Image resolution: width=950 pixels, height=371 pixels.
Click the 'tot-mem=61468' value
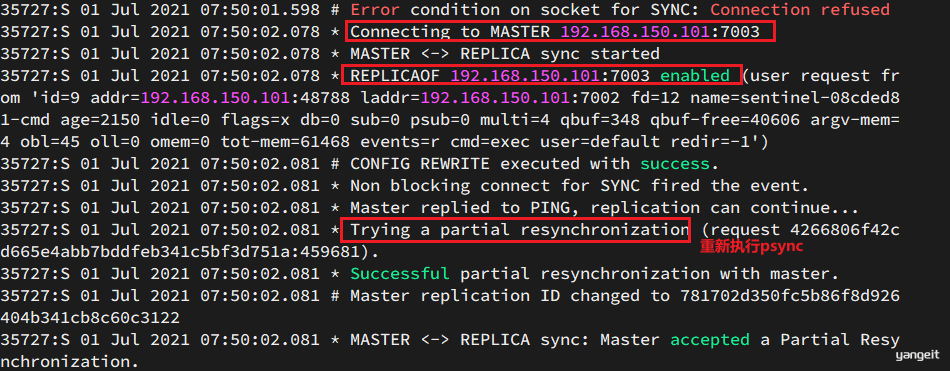(x=285, y=142)
